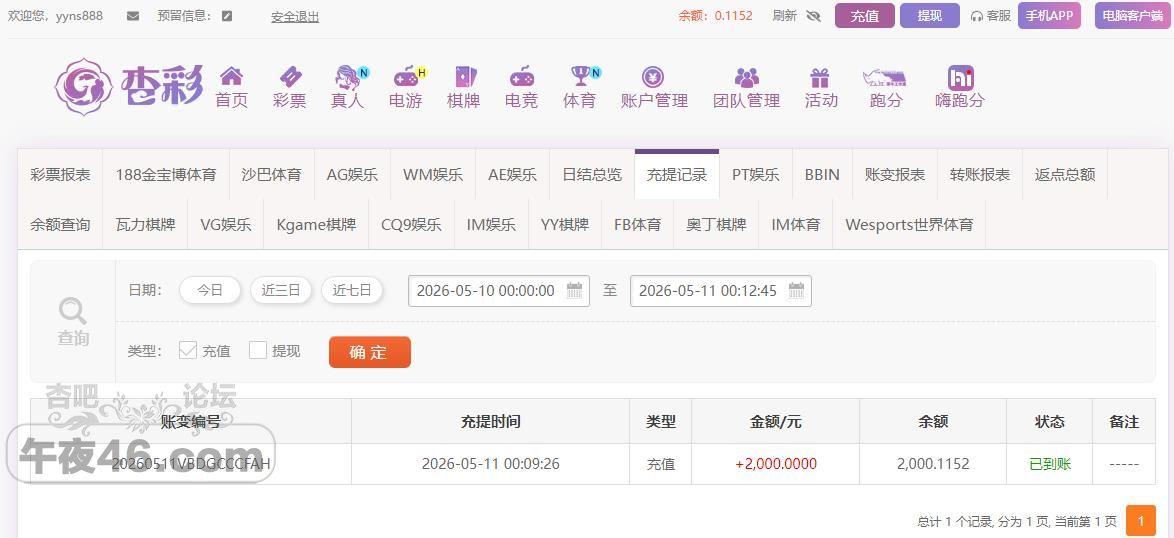Open the 嗨跑分 hi icon
Screen dimensions: 1174x538
(961, 77)
